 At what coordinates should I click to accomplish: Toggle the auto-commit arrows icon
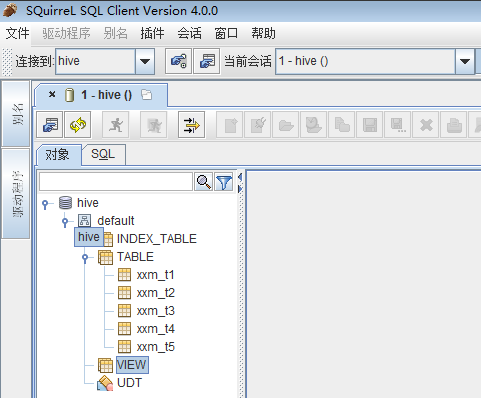pyautogui.click(x=191, y=125)
